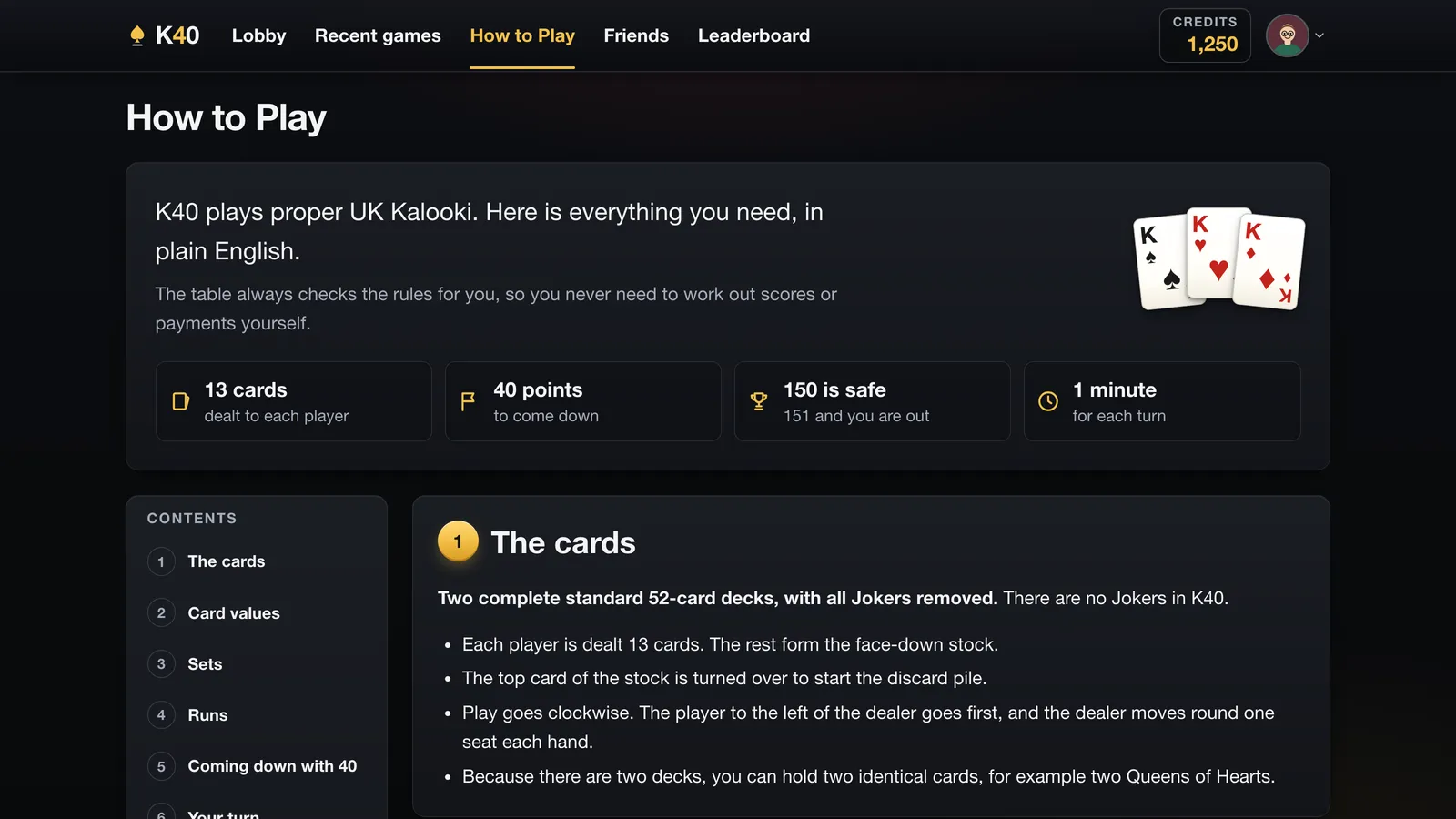Click the yellow number 1 section badge
The image size is (1456, 819).
(x=458, y=541)
